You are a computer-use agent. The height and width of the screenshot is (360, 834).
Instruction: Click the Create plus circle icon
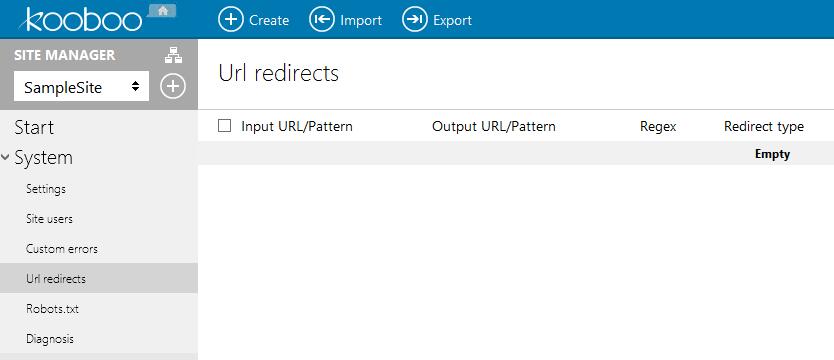[x=230, y=20]
